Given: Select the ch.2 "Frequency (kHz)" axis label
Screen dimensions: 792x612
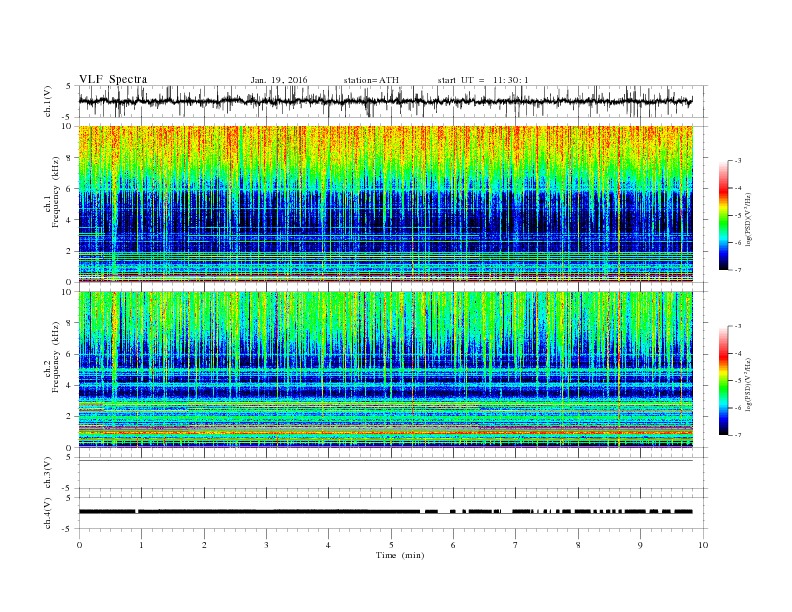Looking at the screenshot, I should 56,356.
